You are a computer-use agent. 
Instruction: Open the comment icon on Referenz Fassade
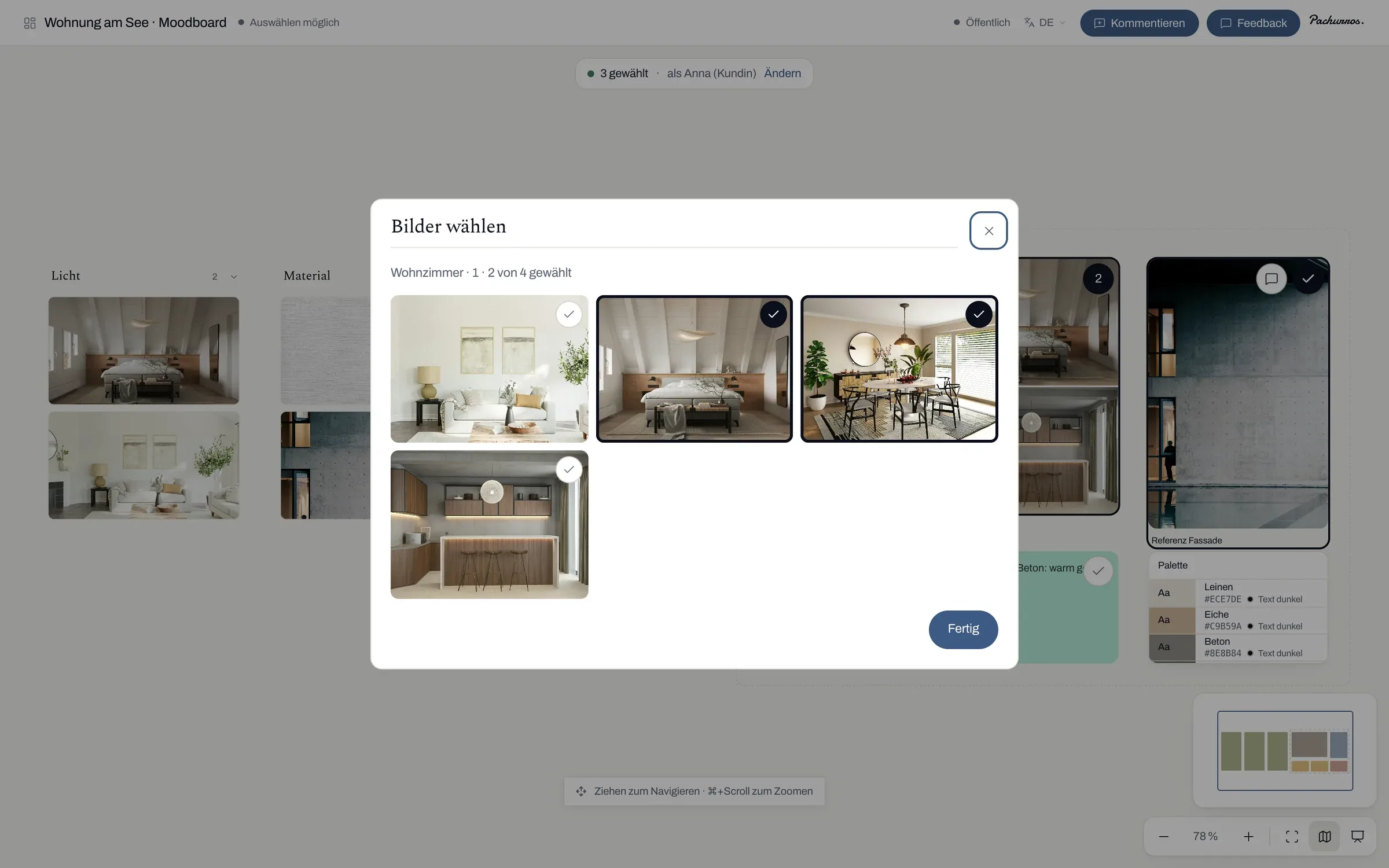click(x=1271, y=279)
